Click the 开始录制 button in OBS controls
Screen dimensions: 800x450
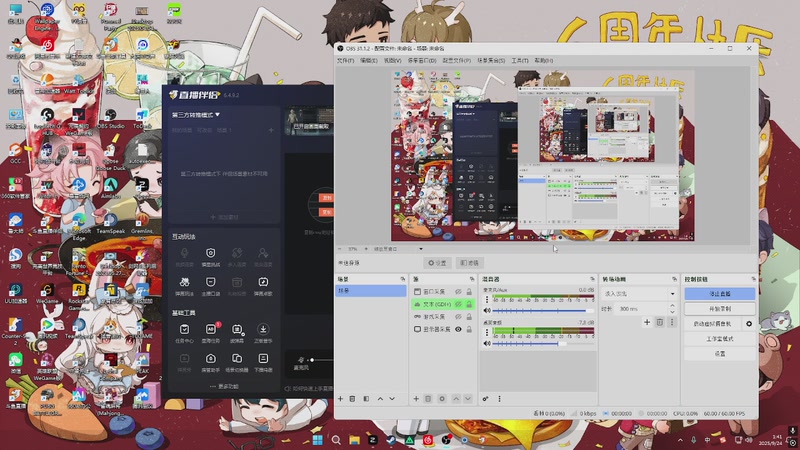pos(719,309)
